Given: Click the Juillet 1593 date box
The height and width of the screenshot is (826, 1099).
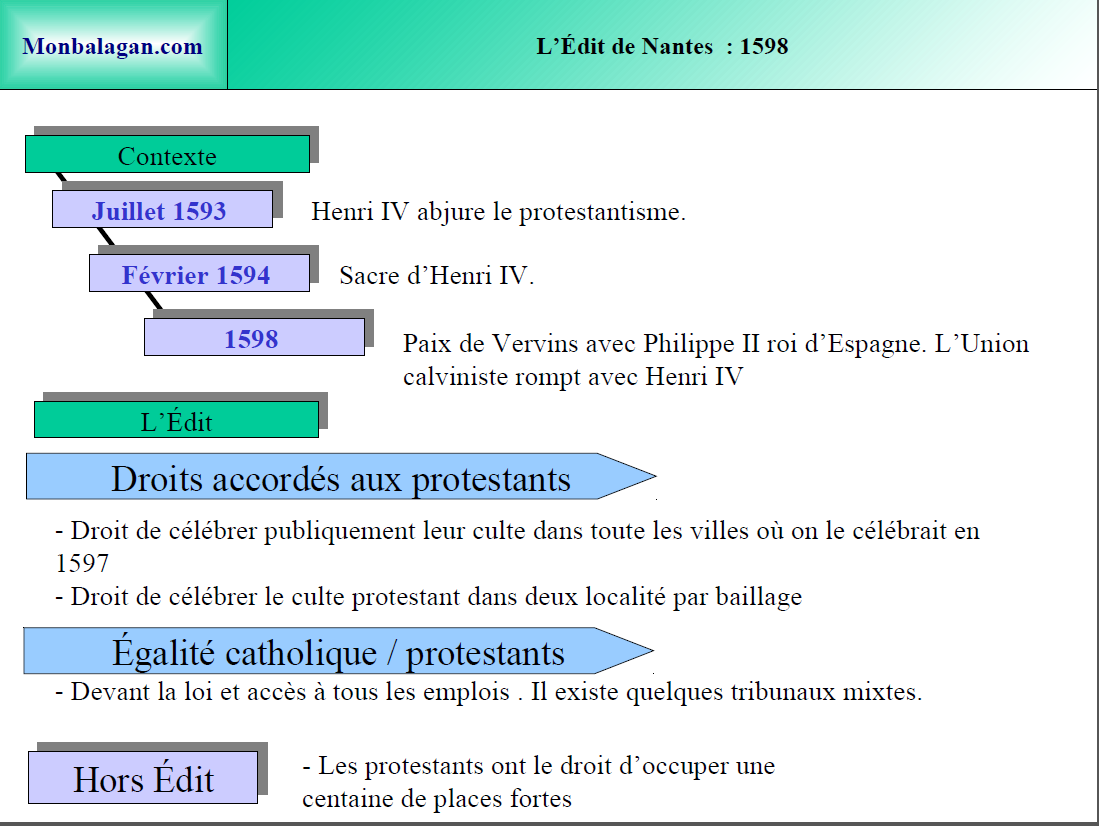Looking at the screenshot, I should tap(161, 211).
